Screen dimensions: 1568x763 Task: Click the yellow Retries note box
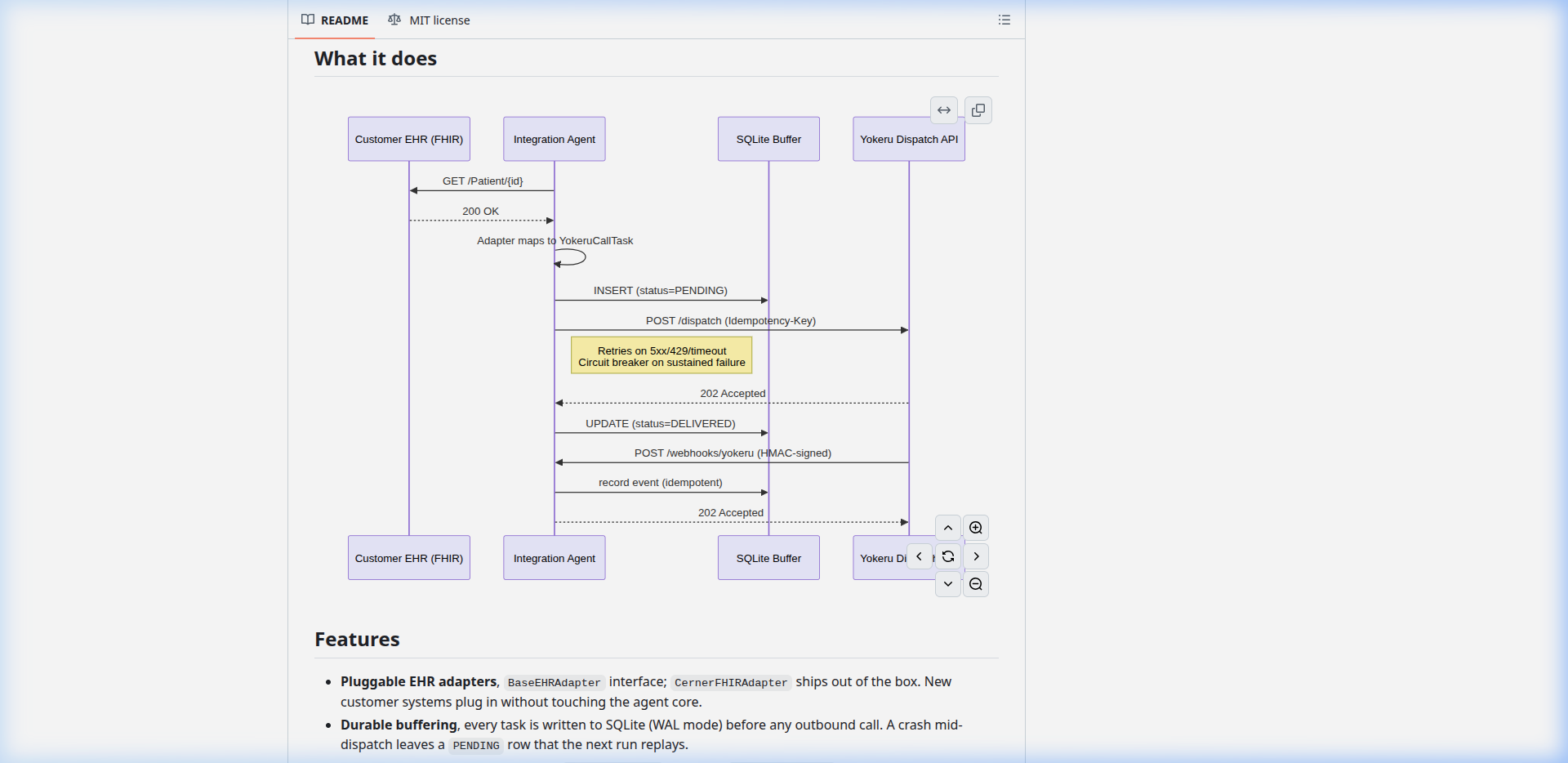coord(661,356)
